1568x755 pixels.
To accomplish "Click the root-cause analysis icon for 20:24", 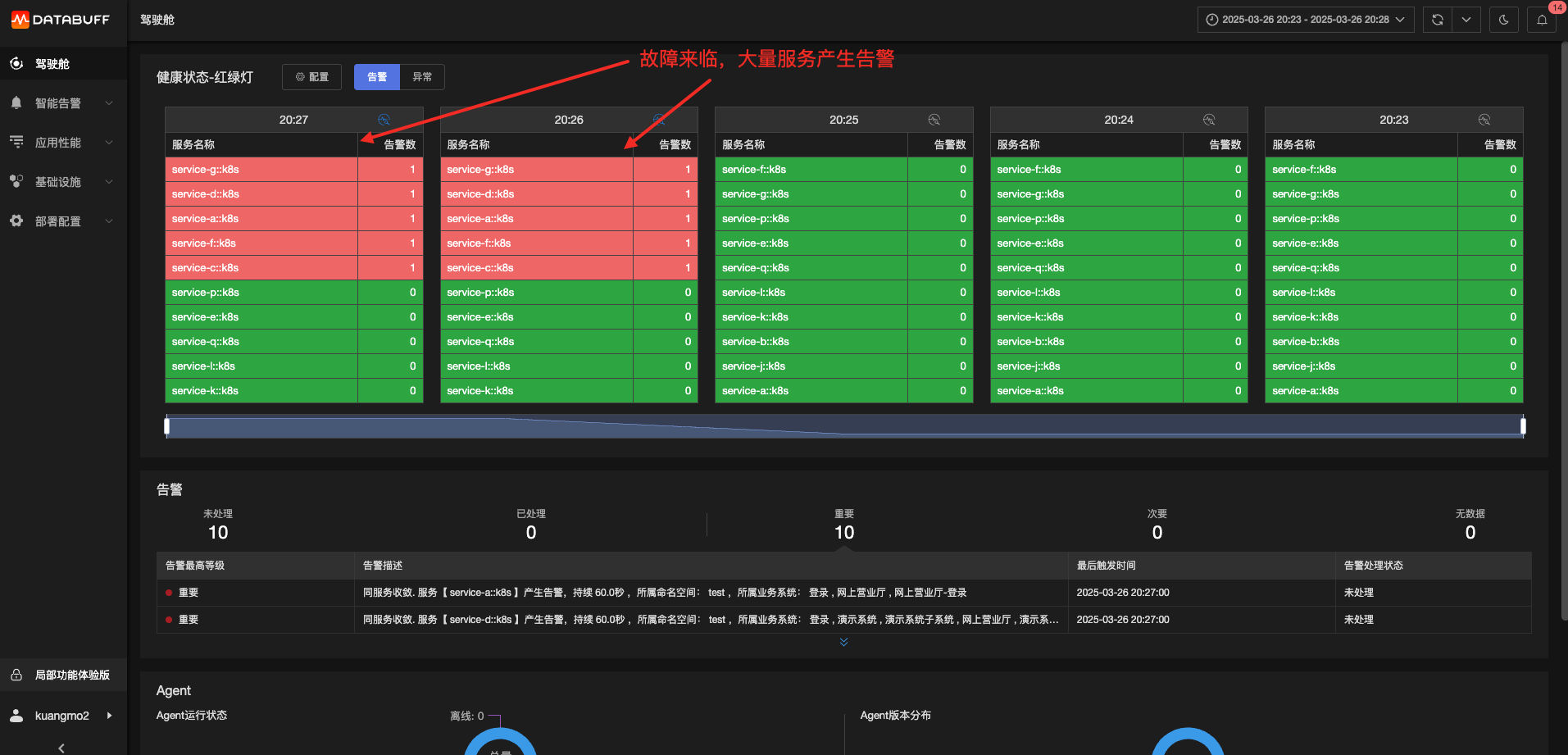I will click(1209, 120).
